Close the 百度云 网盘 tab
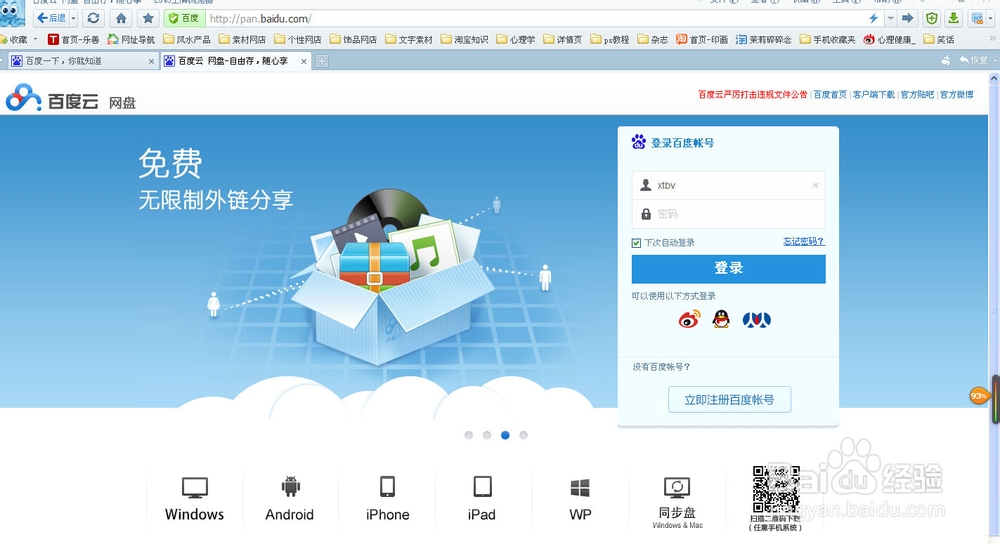1000x544 pixels. point(304,61)
